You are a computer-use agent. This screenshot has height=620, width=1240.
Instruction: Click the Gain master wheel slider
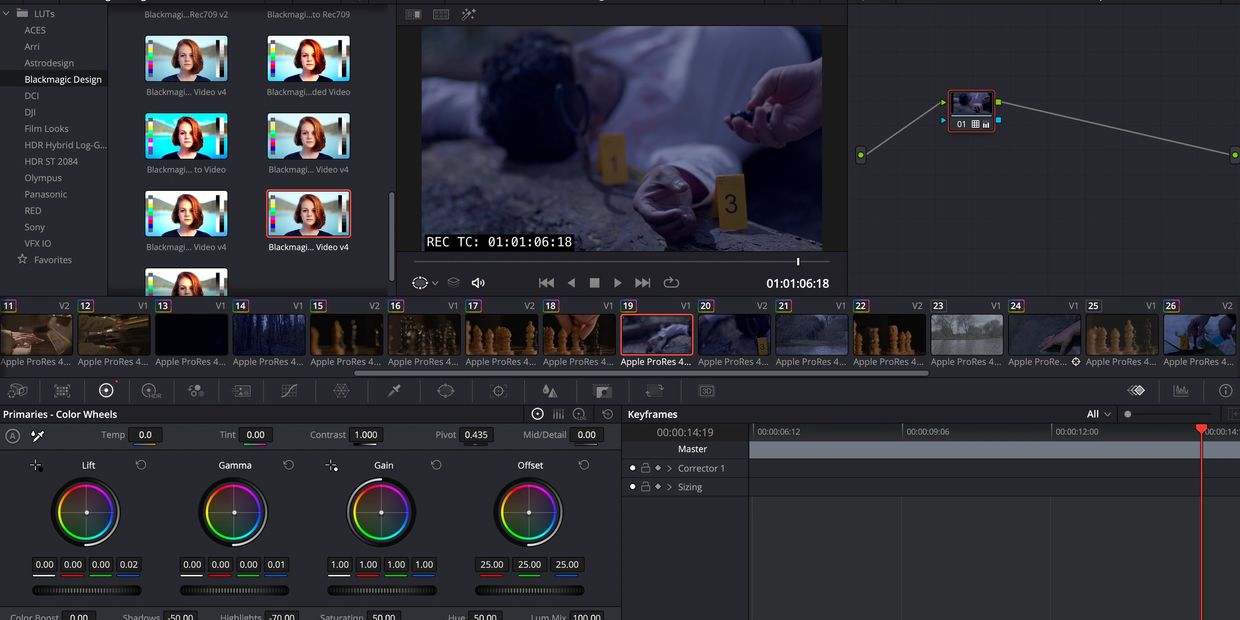click(382, 590)
